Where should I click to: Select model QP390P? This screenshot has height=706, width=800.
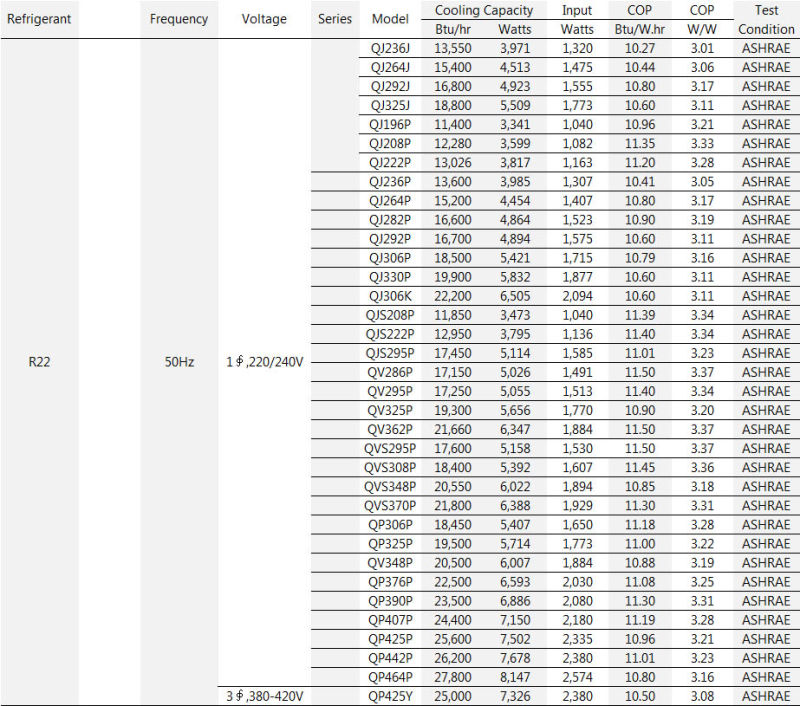[390, 601]
